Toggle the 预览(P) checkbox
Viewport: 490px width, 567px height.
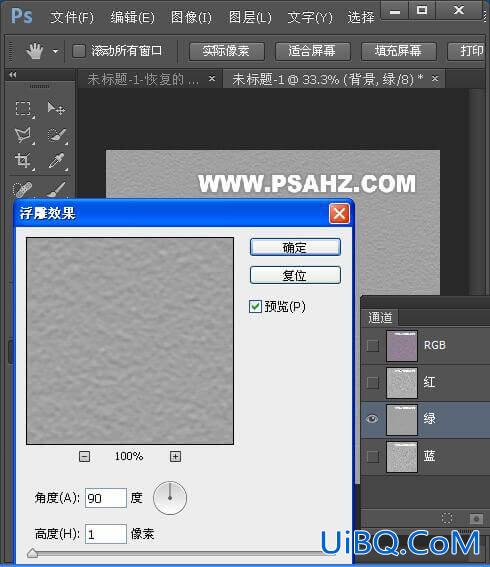255,306
